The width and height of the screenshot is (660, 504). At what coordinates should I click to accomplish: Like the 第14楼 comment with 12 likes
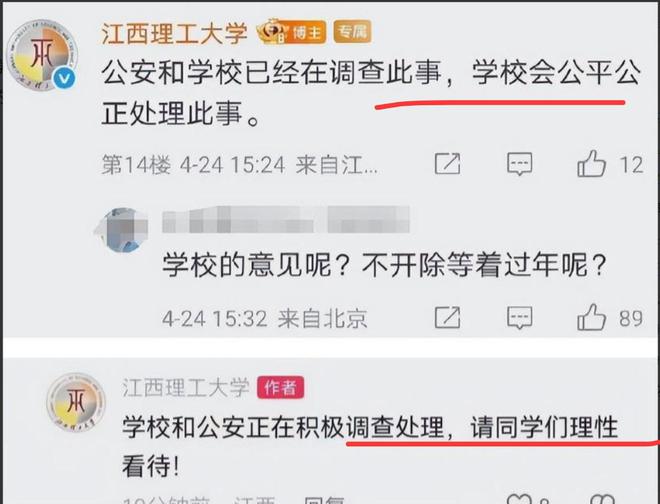point(591,163)
